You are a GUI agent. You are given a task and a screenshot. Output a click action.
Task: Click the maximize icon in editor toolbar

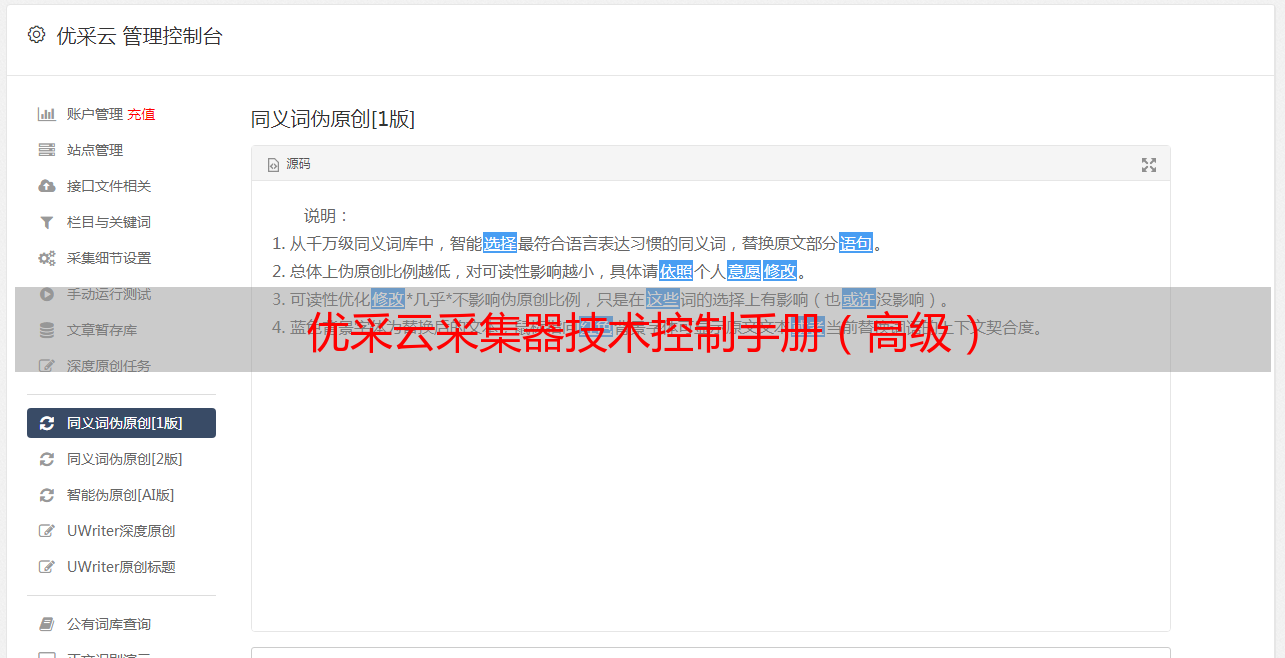tap(1149, 165)
